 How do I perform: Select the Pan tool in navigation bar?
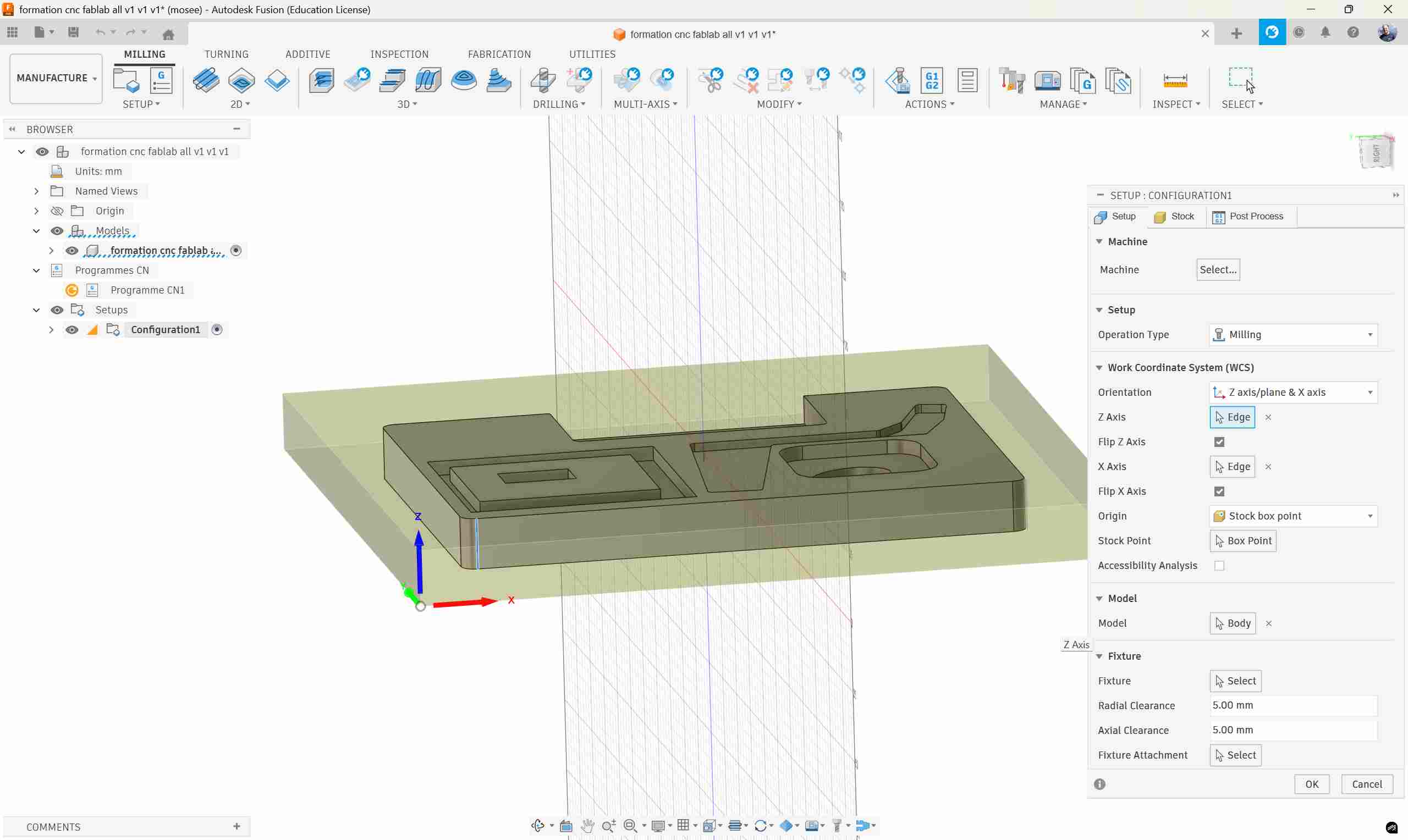[587, 825]
